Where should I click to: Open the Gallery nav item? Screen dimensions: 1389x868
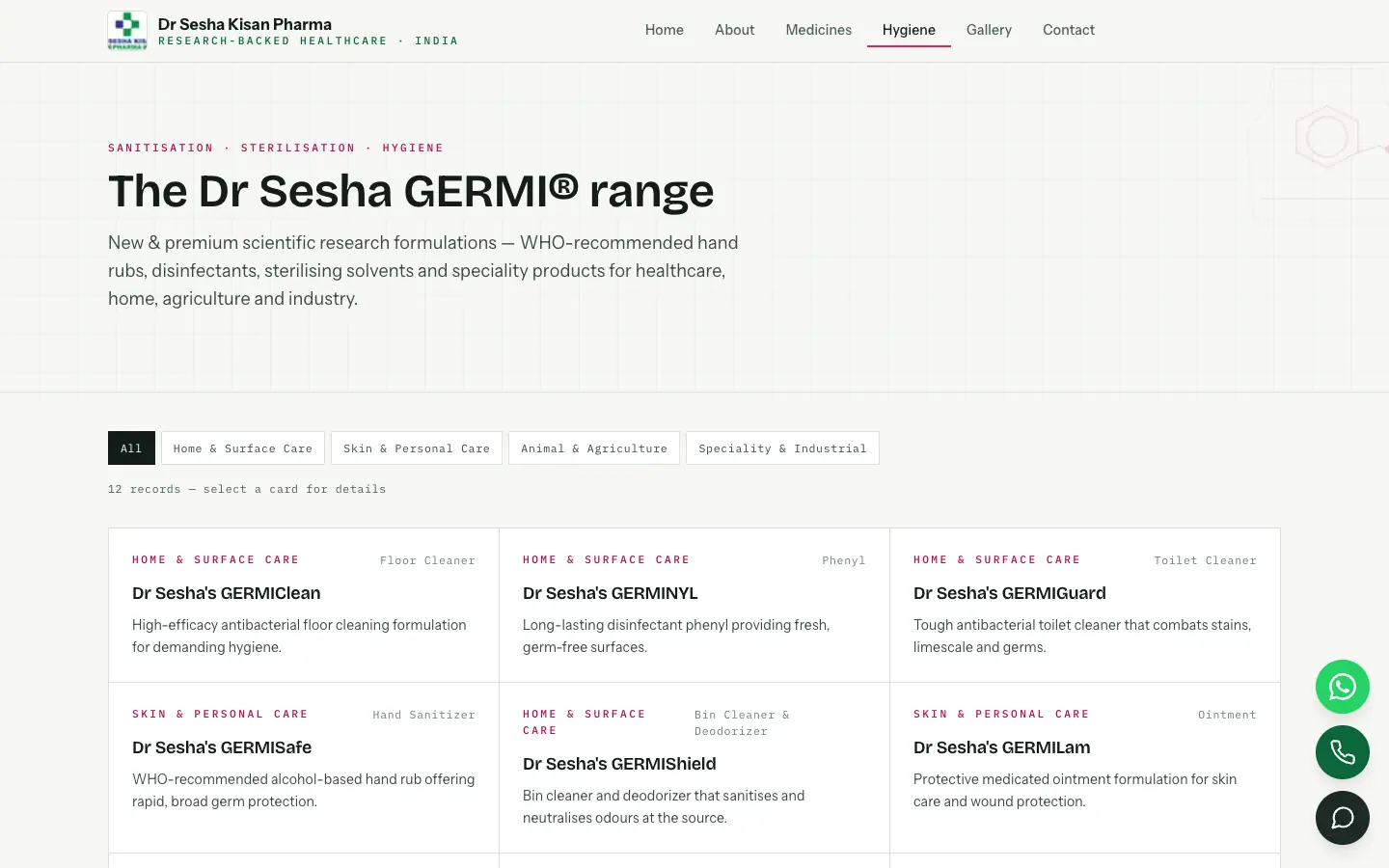tap(989, 30)
